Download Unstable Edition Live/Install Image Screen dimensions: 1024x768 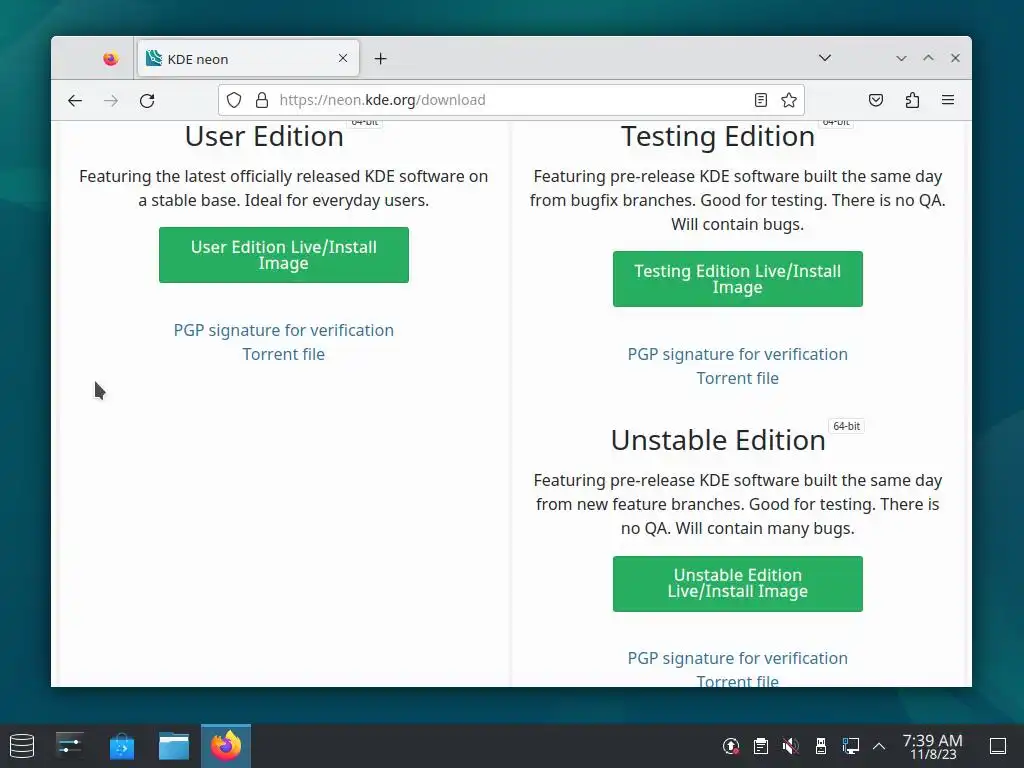tap(737, 583)
